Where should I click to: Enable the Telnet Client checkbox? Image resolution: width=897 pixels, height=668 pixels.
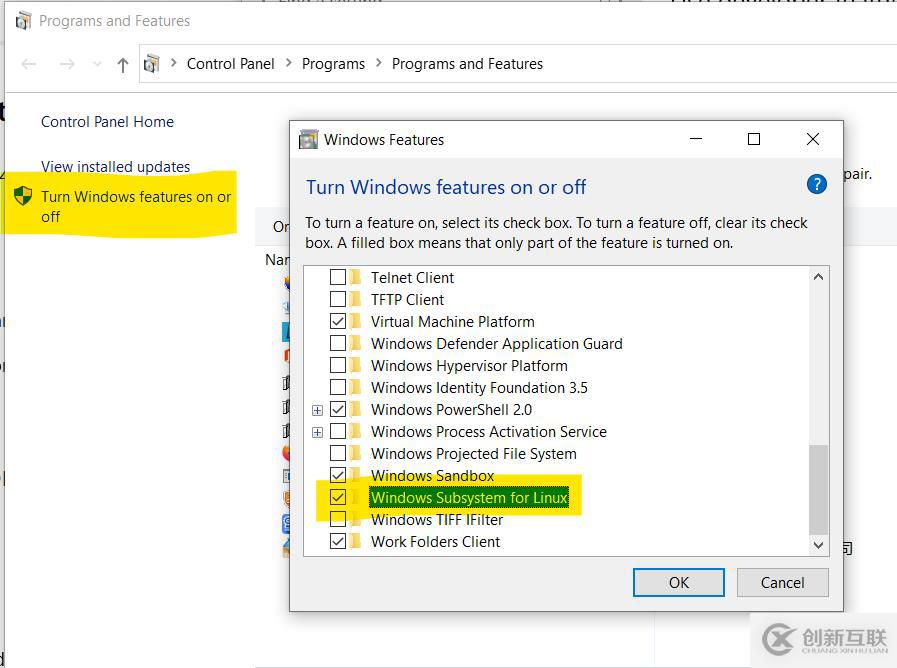[x=338, y=277]
